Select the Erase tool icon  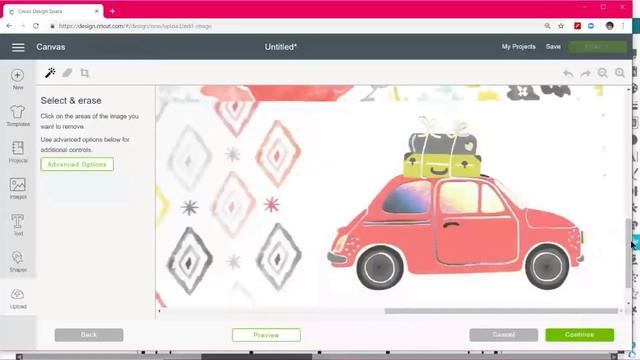pyautogui.click(x=67, y=73)
